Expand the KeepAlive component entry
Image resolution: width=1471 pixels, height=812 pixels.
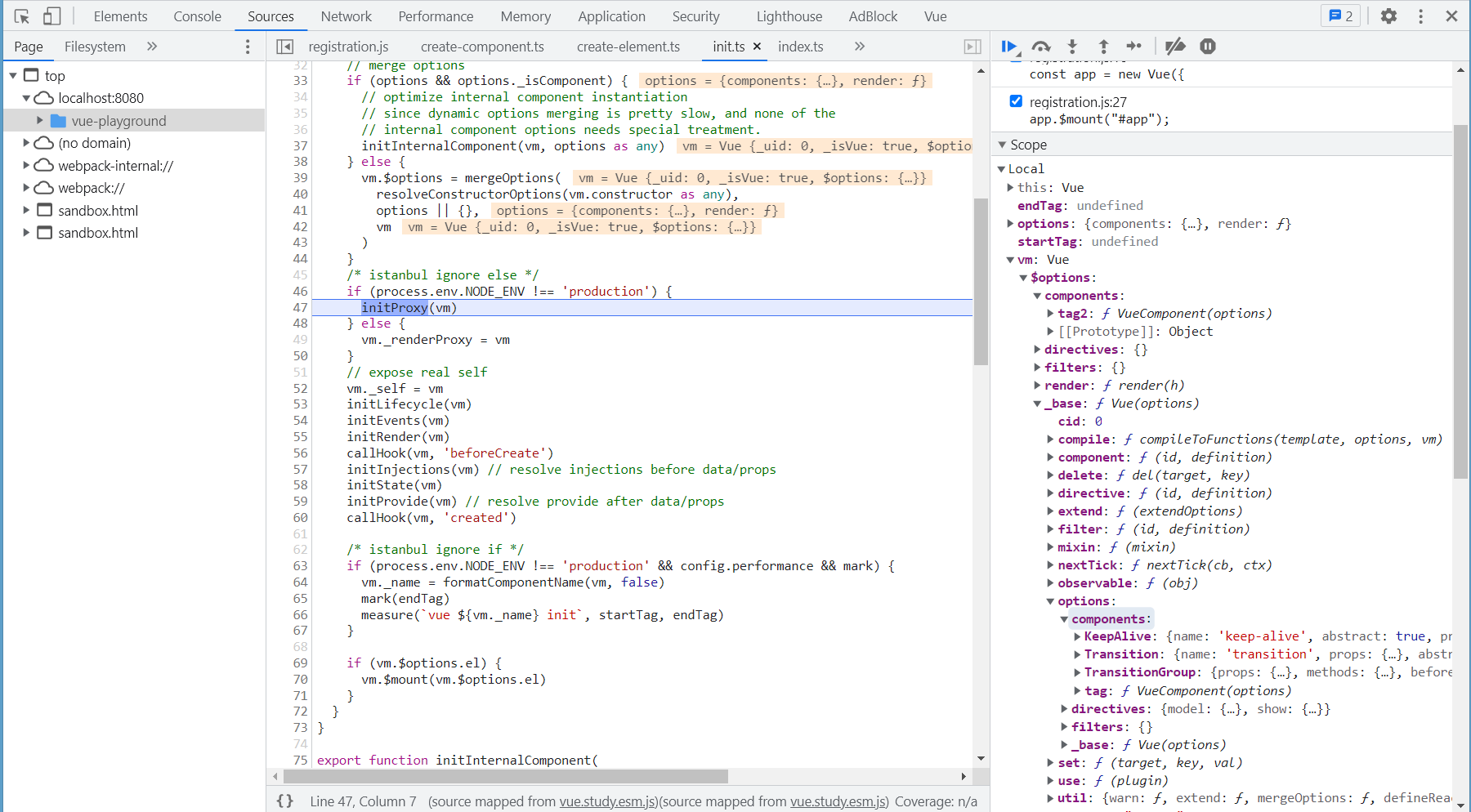click(1077, 636)
